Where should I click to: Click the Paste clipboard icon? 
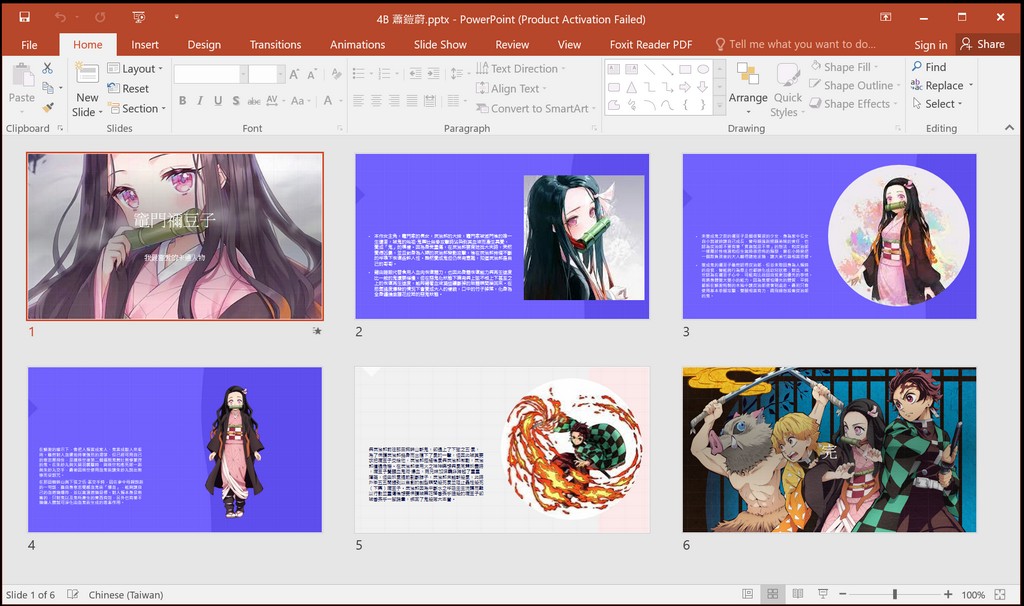[x=22, y=75]
